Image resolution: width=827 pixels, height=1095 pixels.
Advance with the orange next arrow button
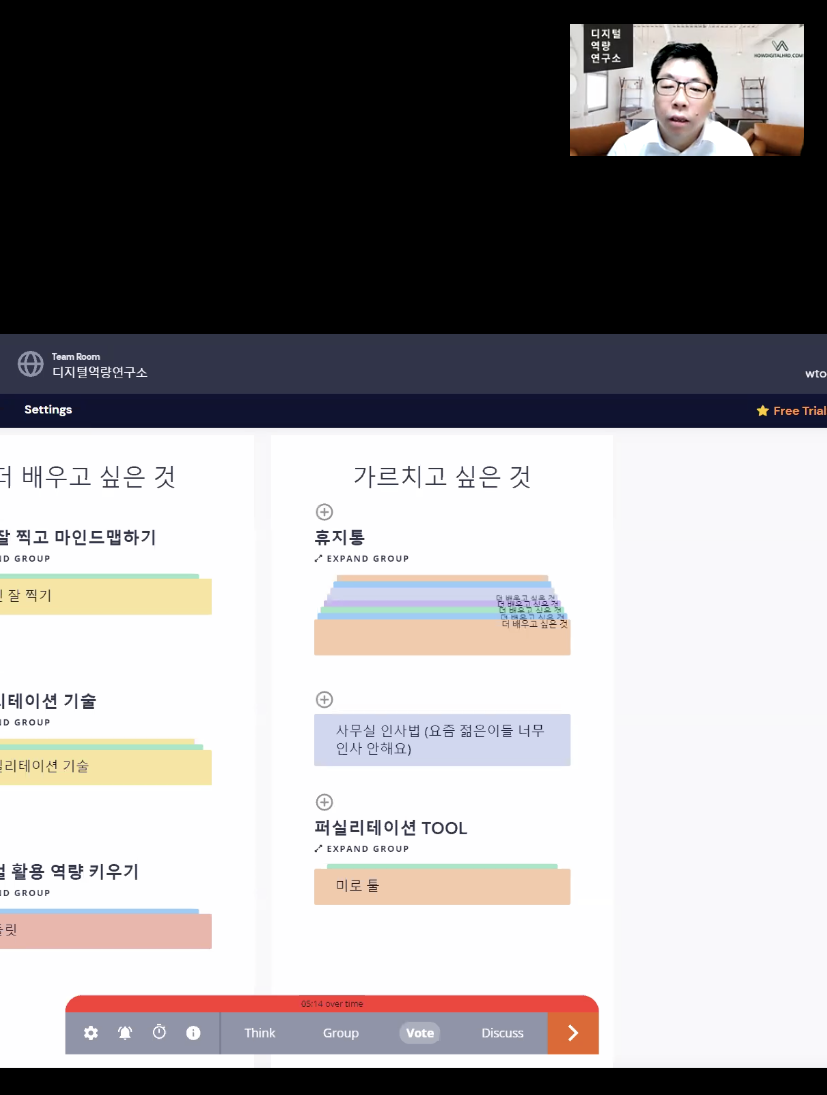click(x=573, y=1033)
